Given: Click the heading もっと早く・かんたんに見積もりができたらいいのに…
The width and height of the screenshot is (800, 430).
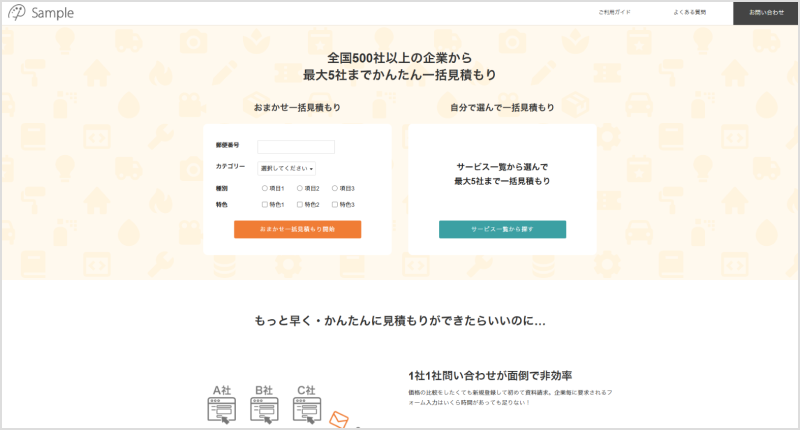Looking at the screenshot, I should [x=400, y=321].
